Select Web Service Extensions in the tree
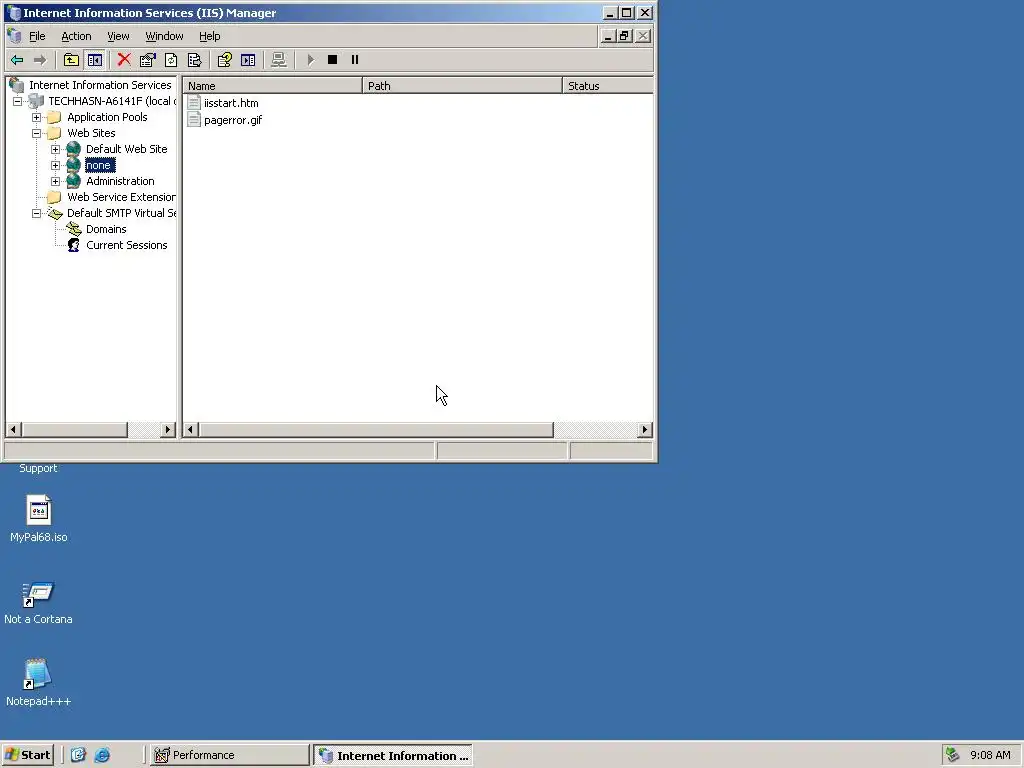This screenshot has height=768, width=1024. 121,197
